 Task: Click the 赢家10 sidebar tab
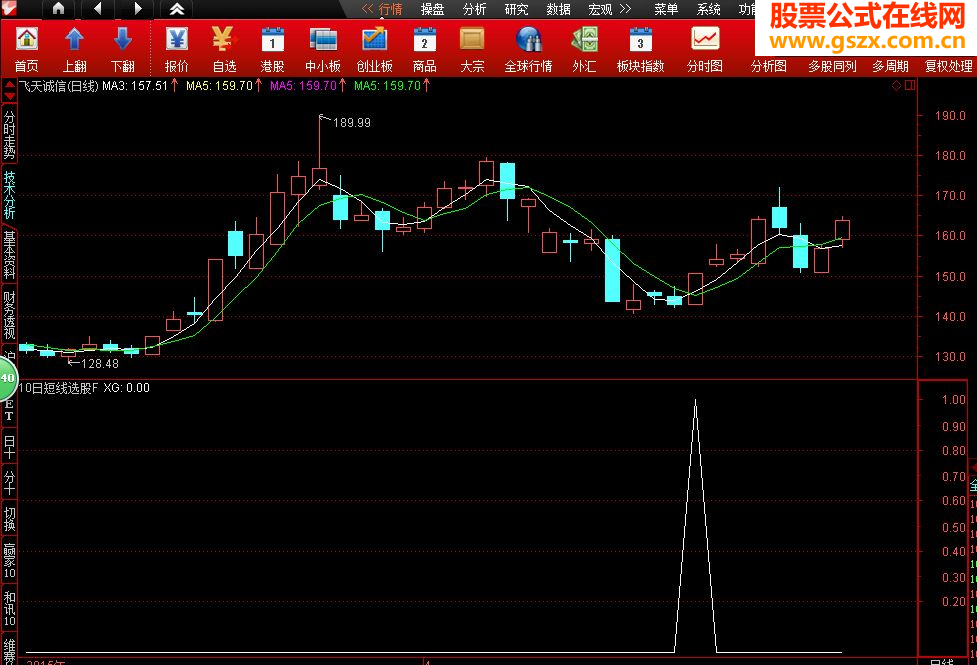[9, 561]
